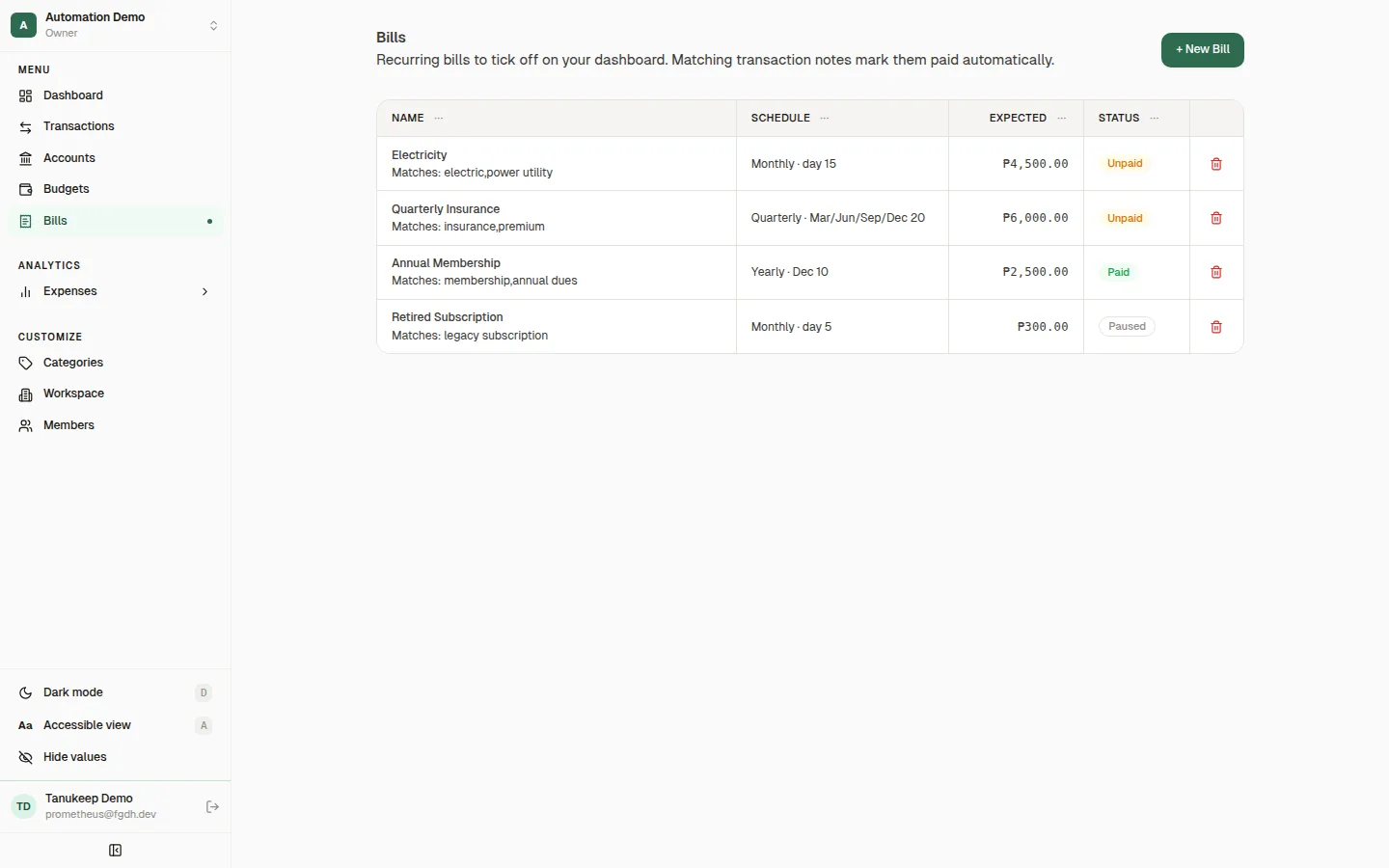Toggle Hide values
Viewport: 1389px width, 868px height.
coord(116,757)
